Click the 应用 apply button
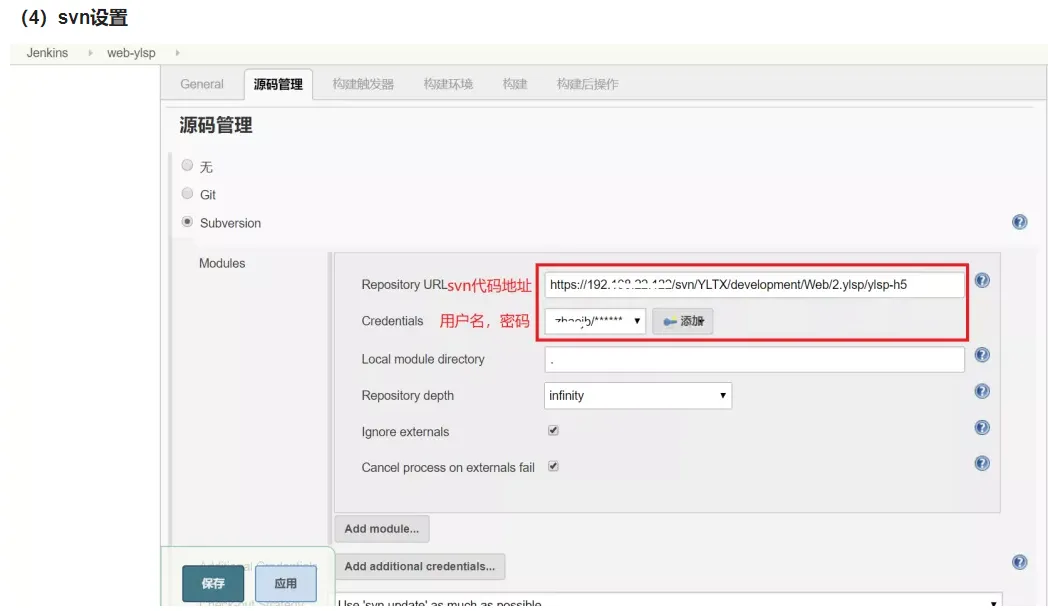Viewport: 1048px width, 611px height. click(x=285, y=584)
